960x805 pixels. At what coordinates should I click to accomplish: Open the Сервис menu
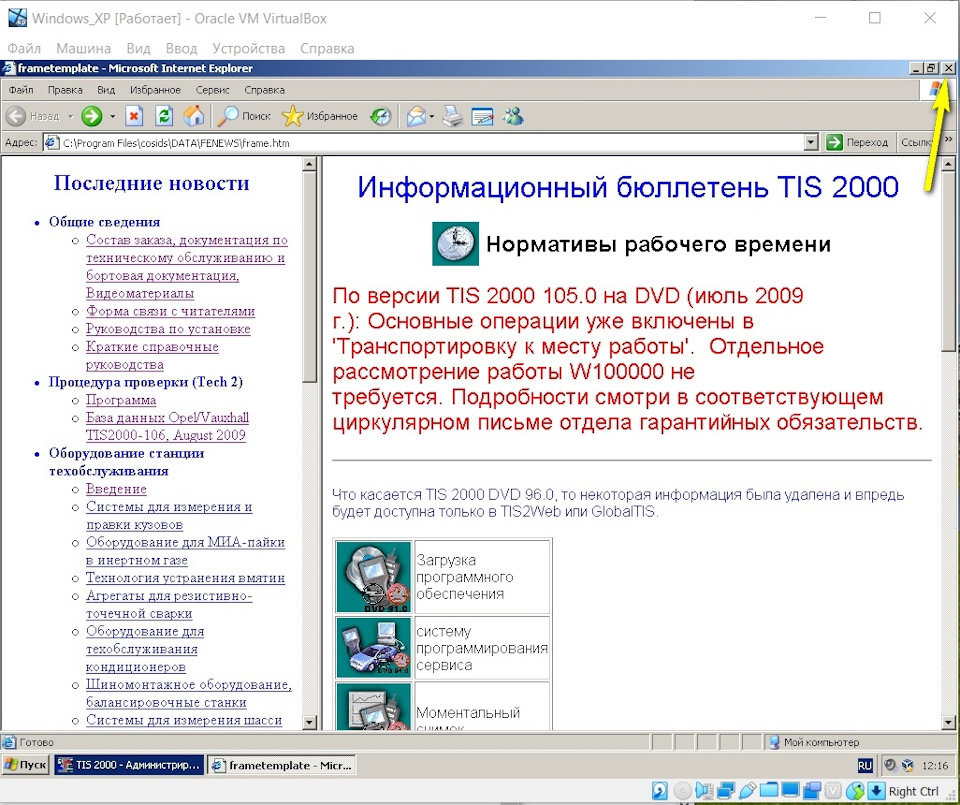pyautogui.click(x=212, y=90)
